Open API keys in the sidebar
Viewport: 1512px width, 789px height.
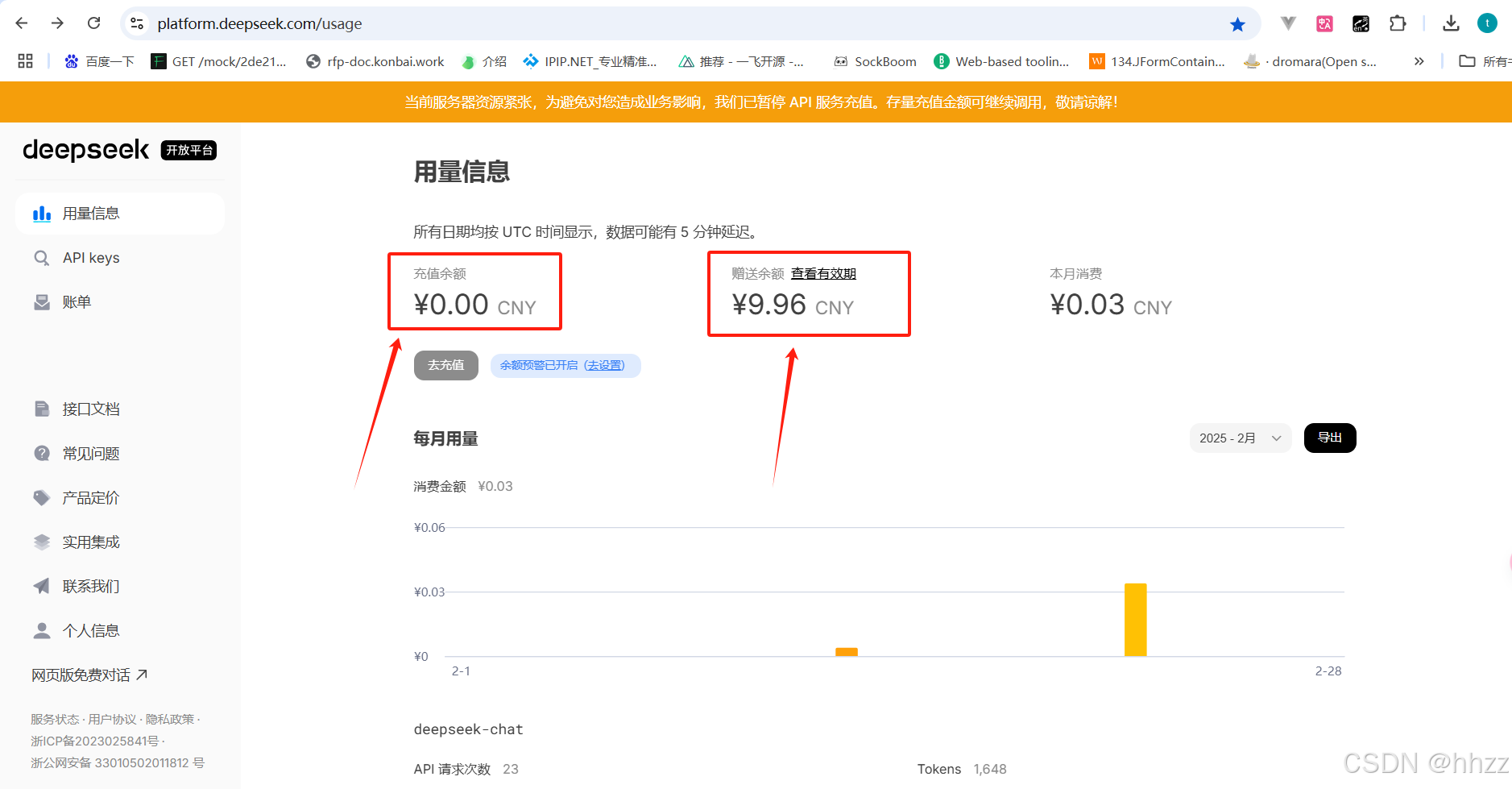(x=120, y=258)
